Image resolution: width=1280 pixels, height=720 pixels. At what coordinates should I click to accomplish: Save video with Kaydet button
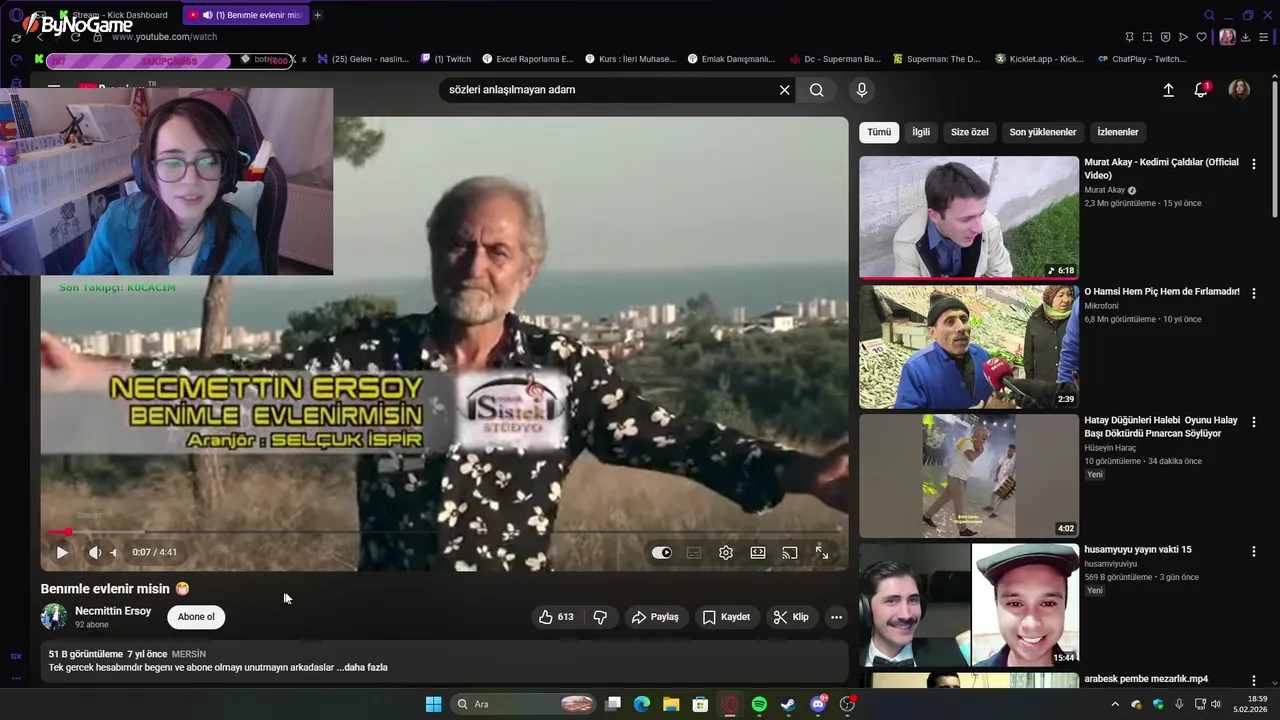click(726, 617)
